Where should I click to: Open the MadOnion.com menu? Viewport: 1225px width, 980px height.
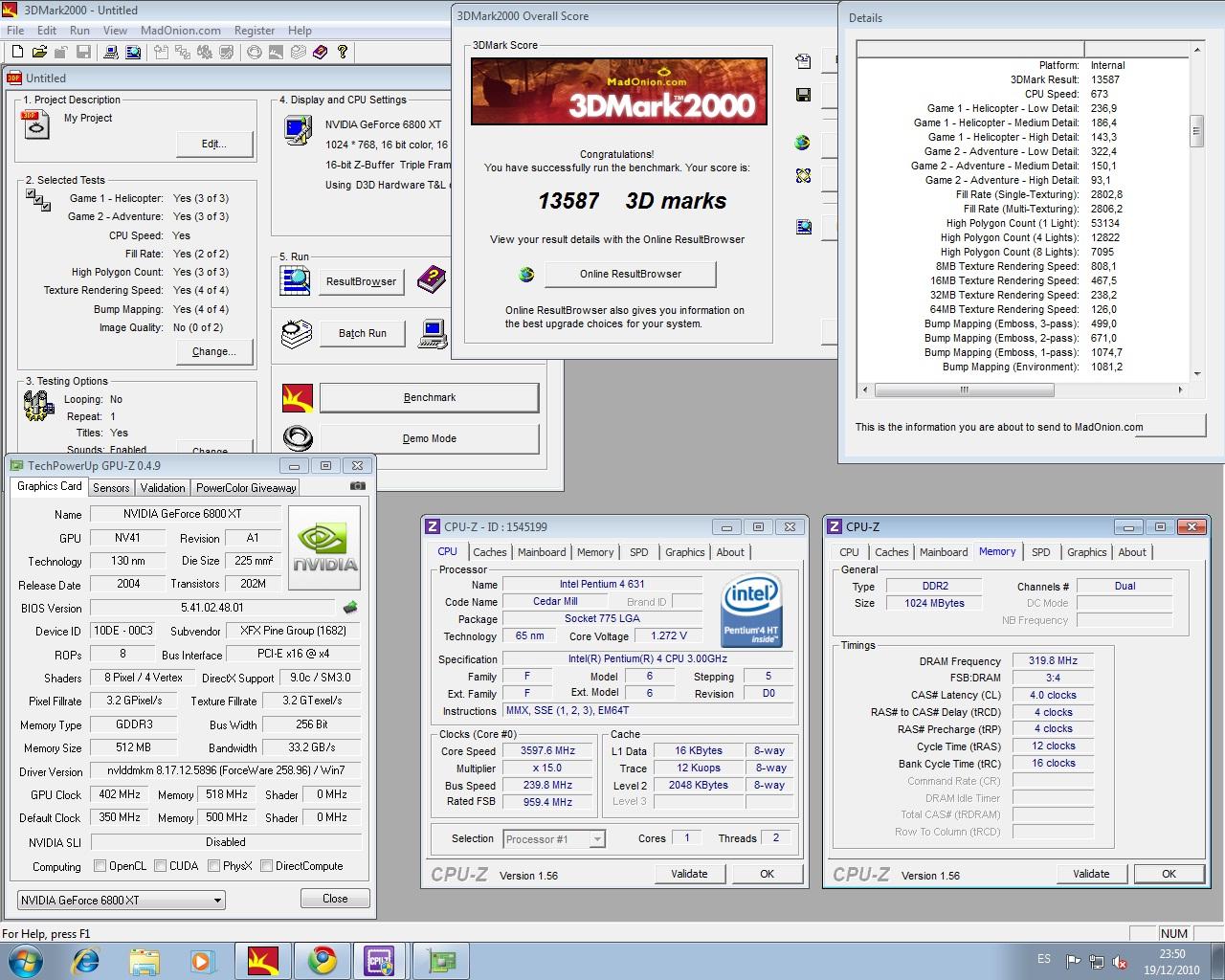(x=181, y=31)
